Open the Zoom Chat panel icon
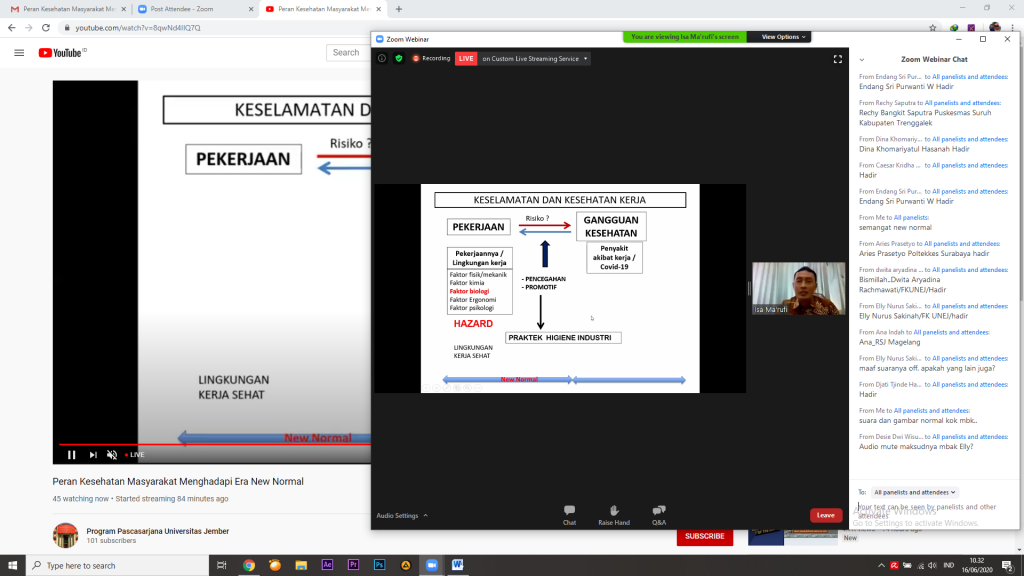This screenshot has width=1024, height=576. click(x=569, y=514)
